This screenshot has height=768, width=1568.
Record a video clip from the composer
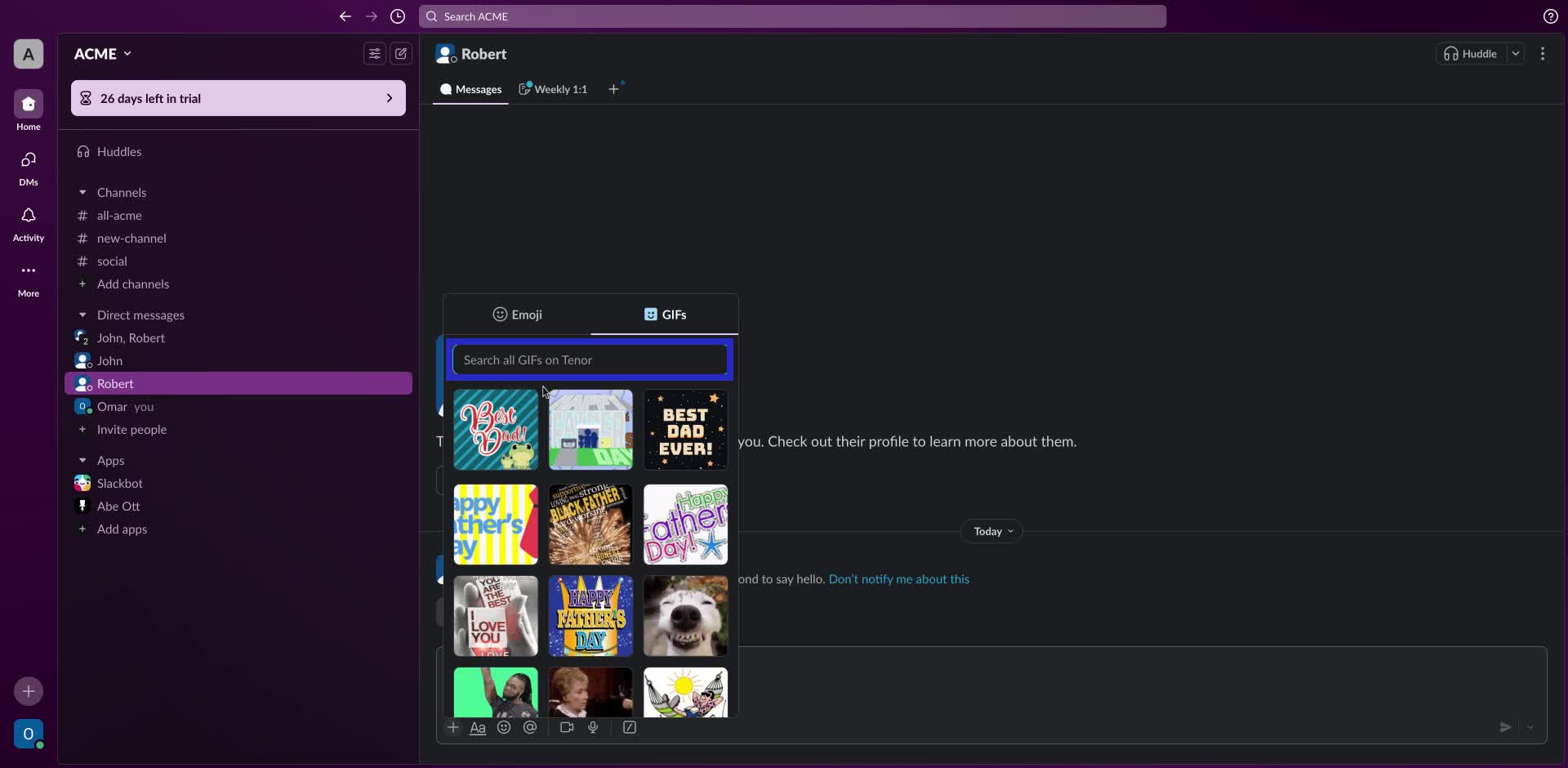pos(566,727)
